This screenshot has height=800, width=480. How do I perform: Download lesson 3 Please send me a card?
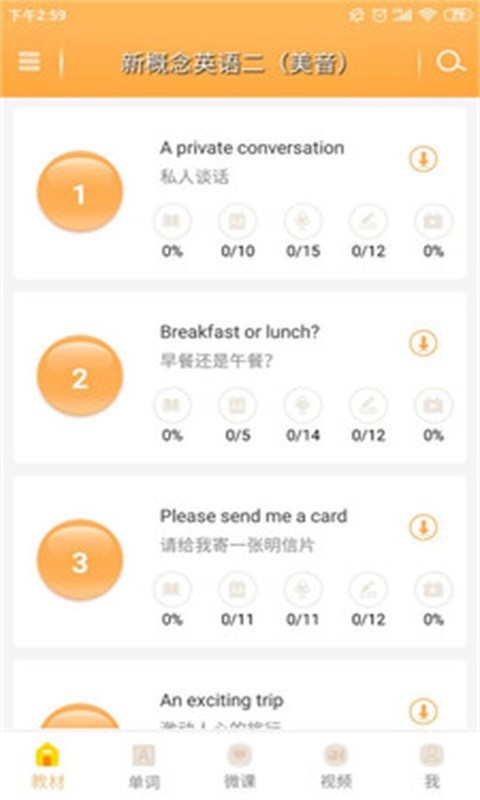click(x=423, y=527)
